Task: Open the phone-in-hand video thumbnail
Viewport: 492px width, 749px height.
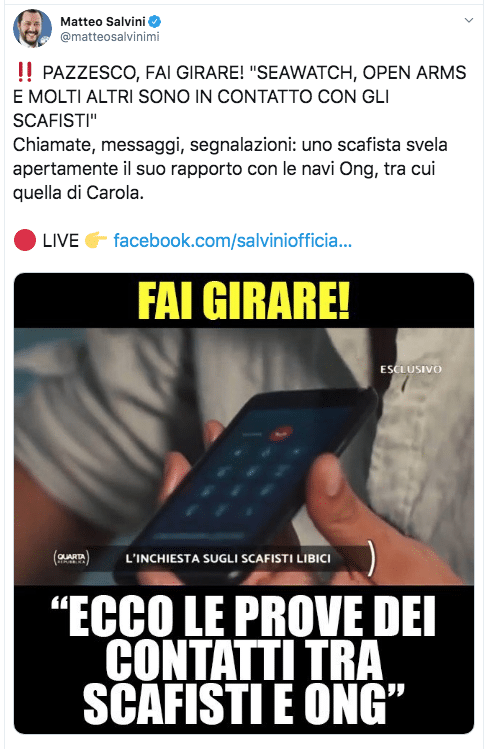Action: tap(244, 456)
